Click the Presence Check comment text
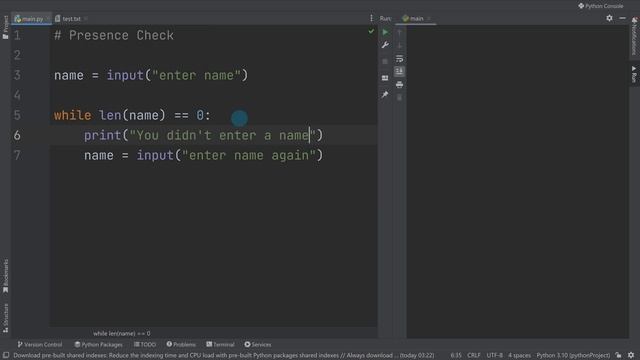This screenshot has height=360, width=640. pyautogui.click(x=114, y=36)
